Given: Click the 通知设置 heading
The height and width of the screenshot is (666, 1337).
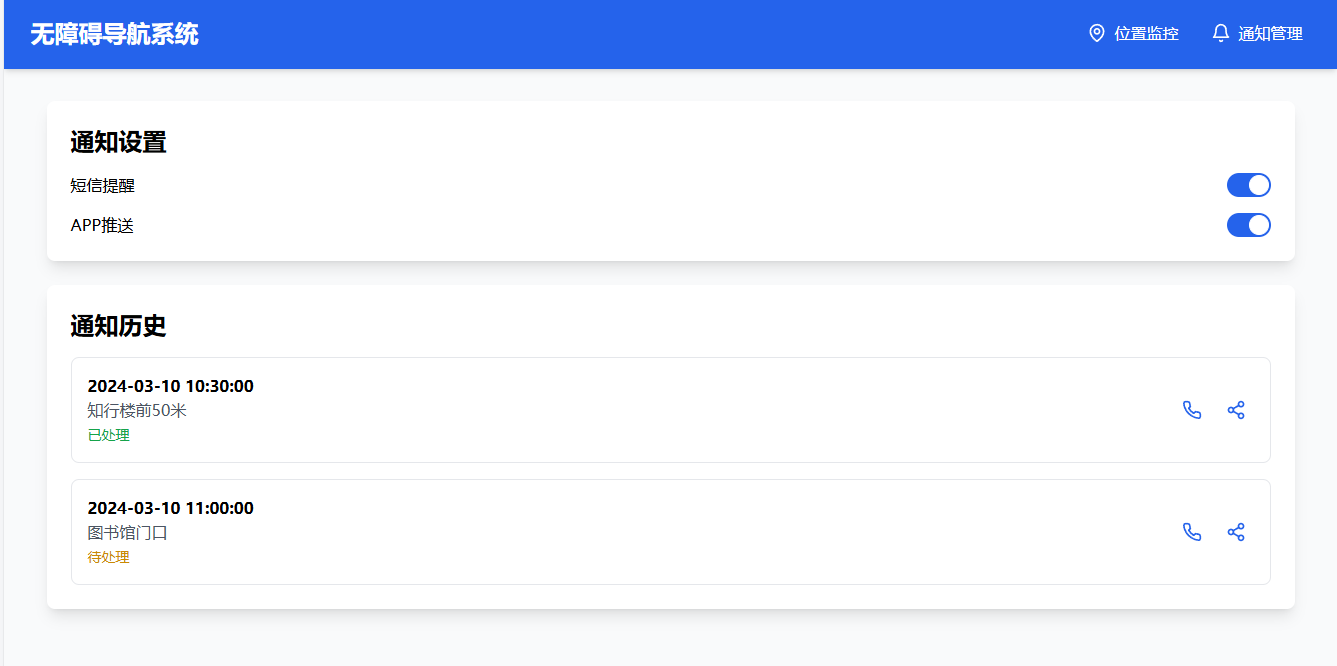Looking at the screenshot, I should [118, 142].
